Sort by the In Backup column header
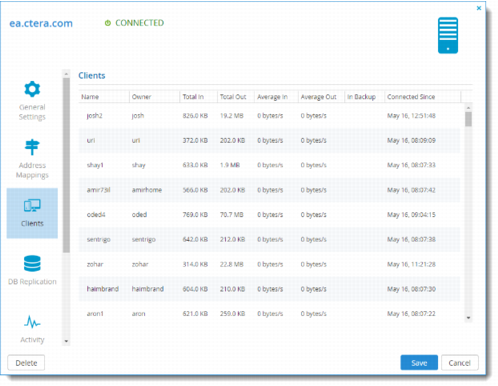Viewport: 498px width, 386px height. 364,97
